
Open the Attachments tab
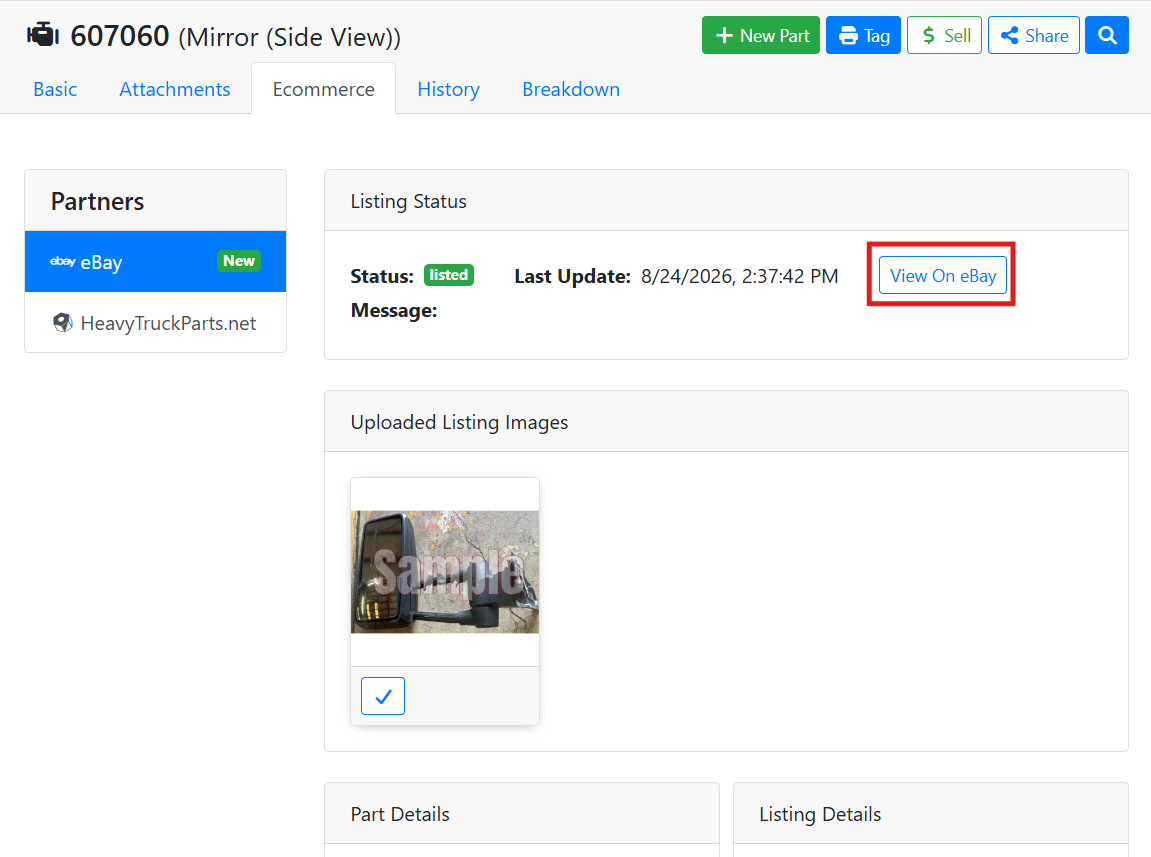point(175,89)
